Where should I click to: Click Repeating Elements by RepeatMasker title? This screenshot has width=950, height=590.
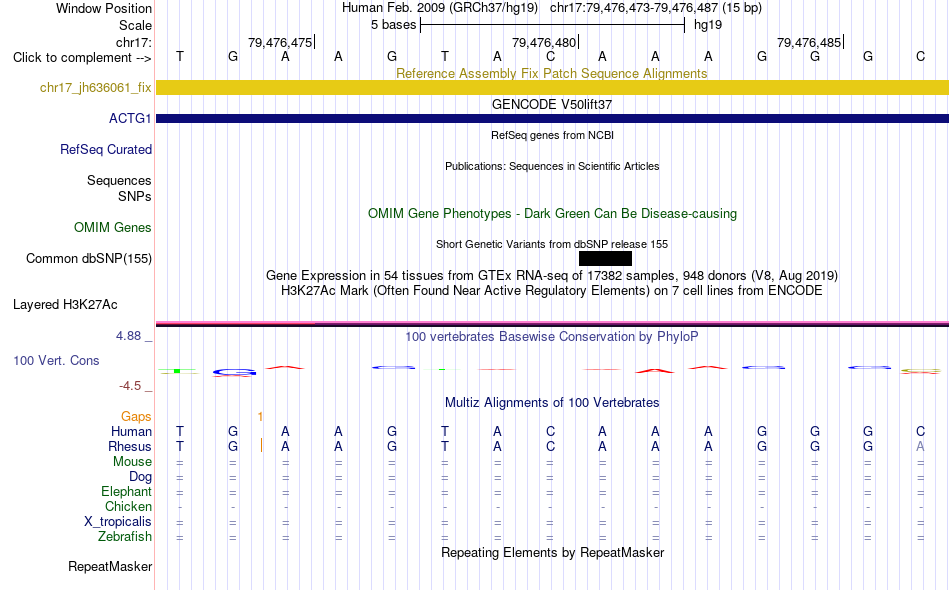point(552,552)
